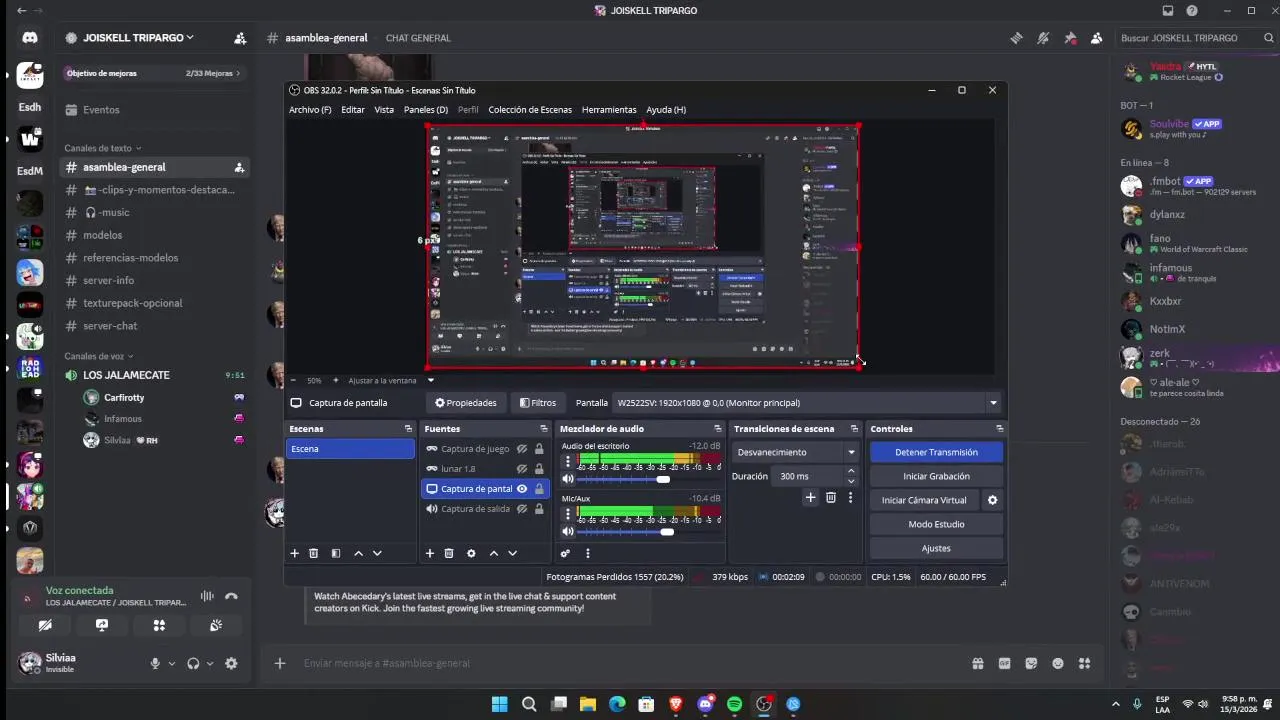
Task: Open Ajustar a la ventana scaling dropdown
Action: [x=430, y=380]
